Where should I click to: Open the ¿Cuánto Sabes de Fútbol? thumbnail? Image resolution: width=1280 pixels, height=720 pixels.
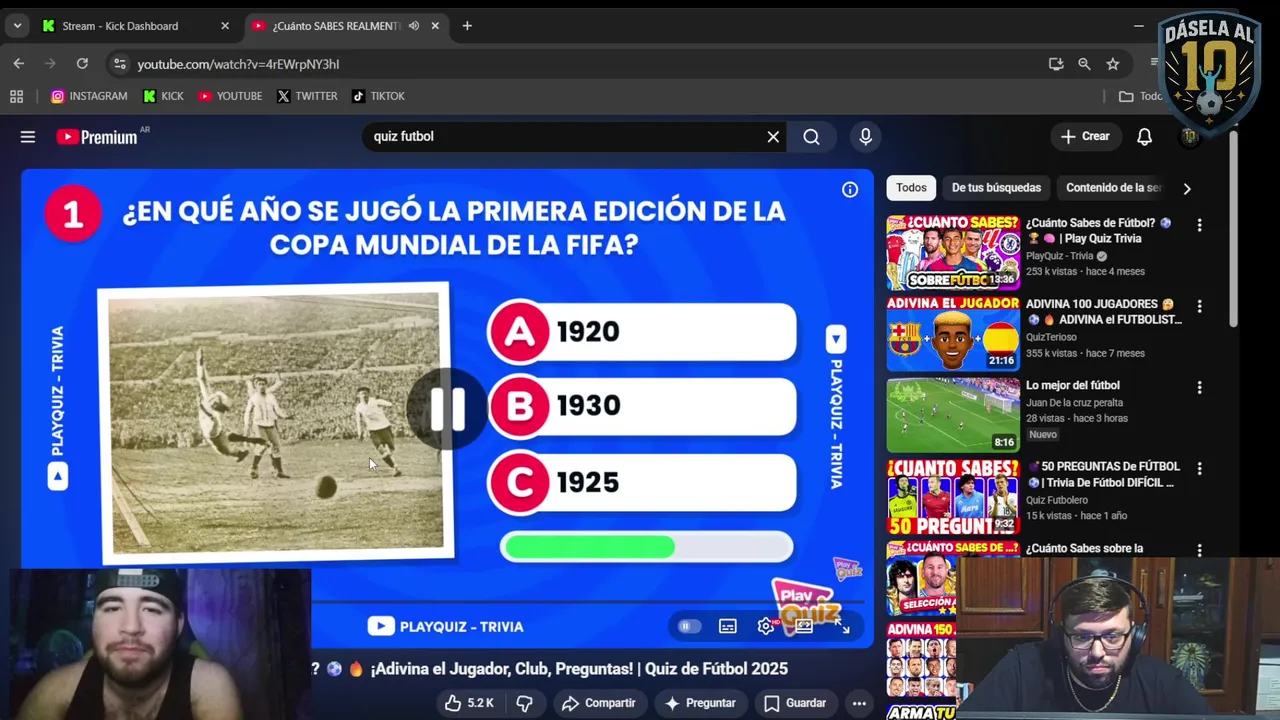point(953,252)
